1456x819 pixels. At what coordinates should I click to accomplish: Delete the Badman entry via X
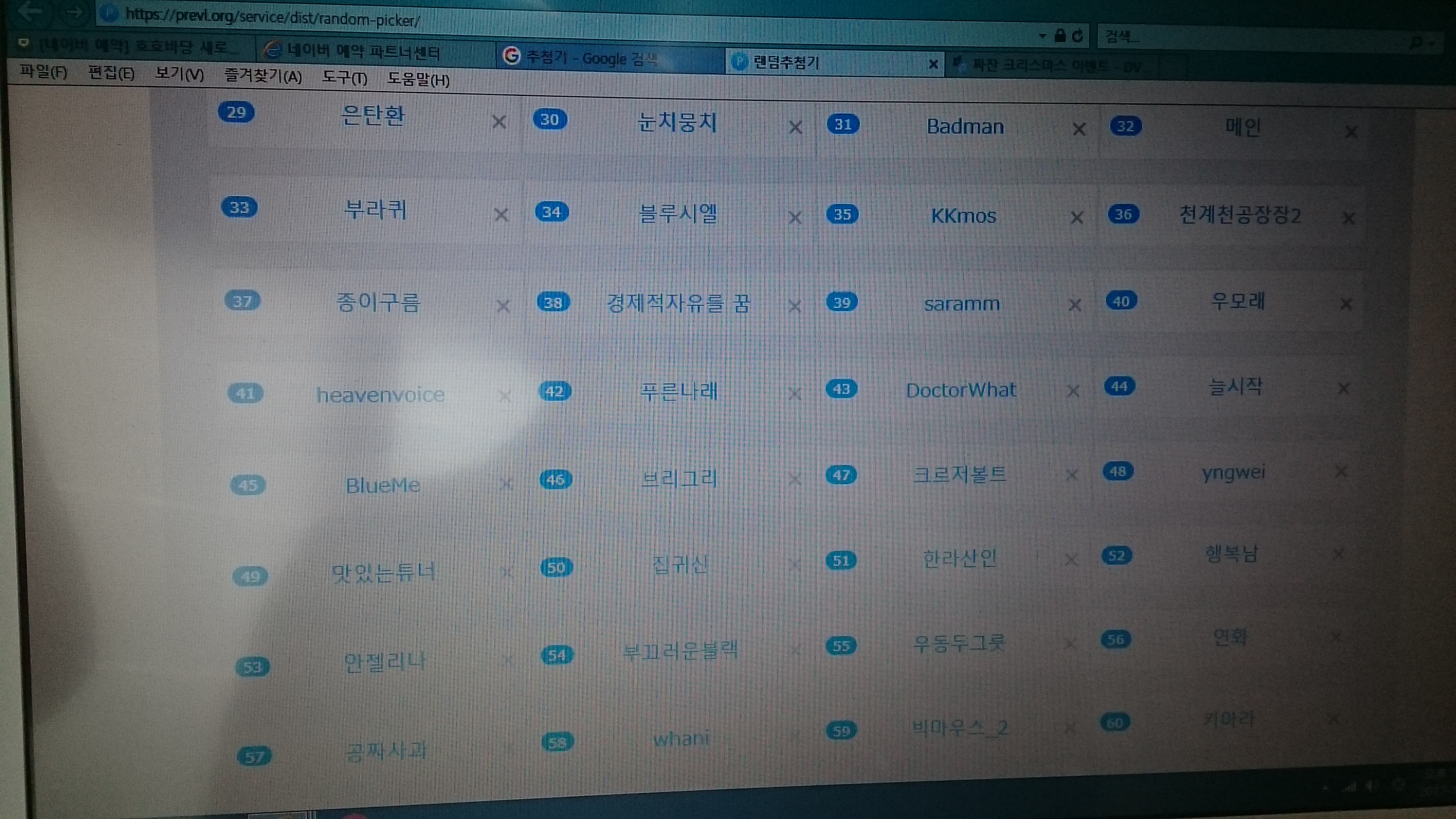click(x=1079, y=129)
